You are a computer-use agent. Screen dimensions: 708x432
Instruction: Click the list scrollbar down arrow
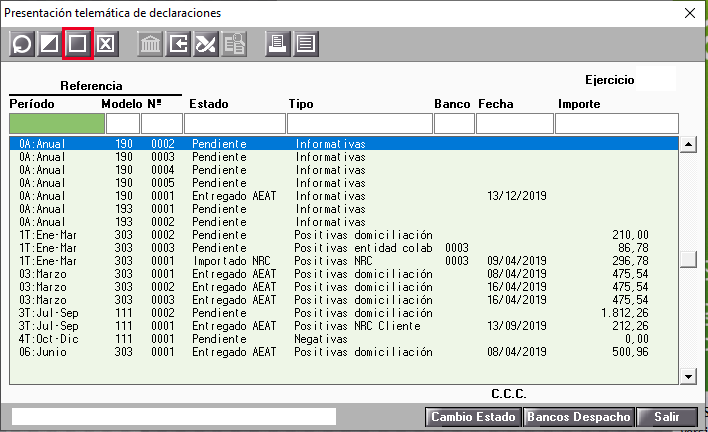click(x=688, y=376)
